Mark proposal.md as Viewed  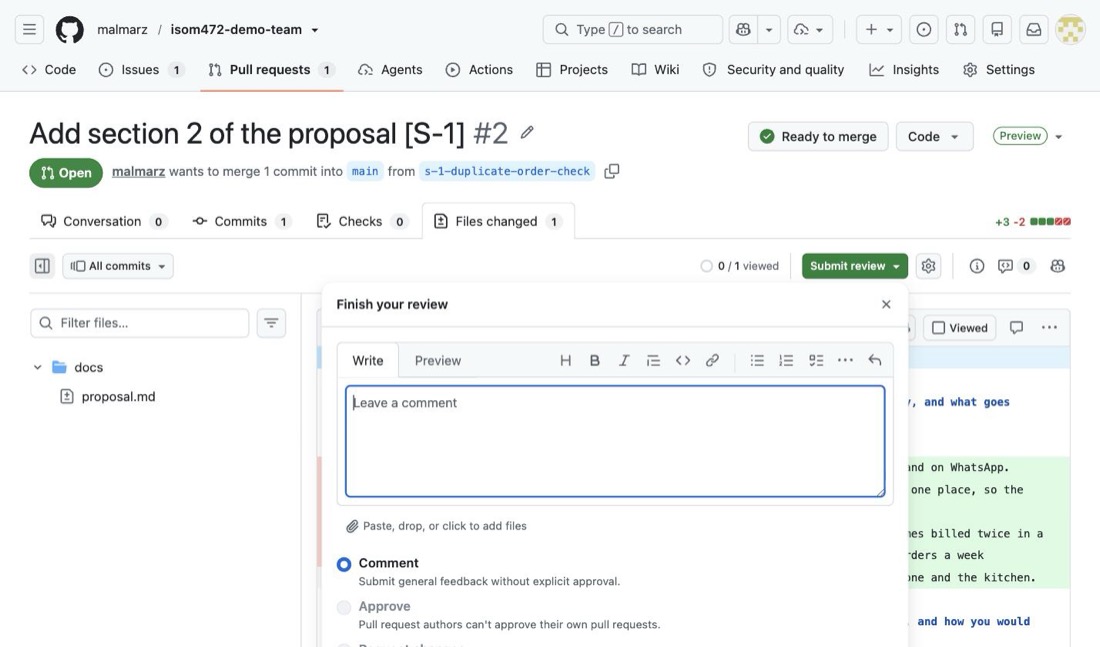[959, 328]
